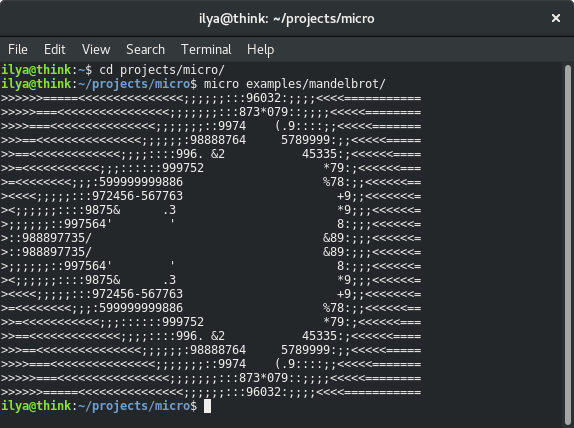Click the '599999999886' number in the upper half
Screen dimensions: 574x428
[141, 182]
